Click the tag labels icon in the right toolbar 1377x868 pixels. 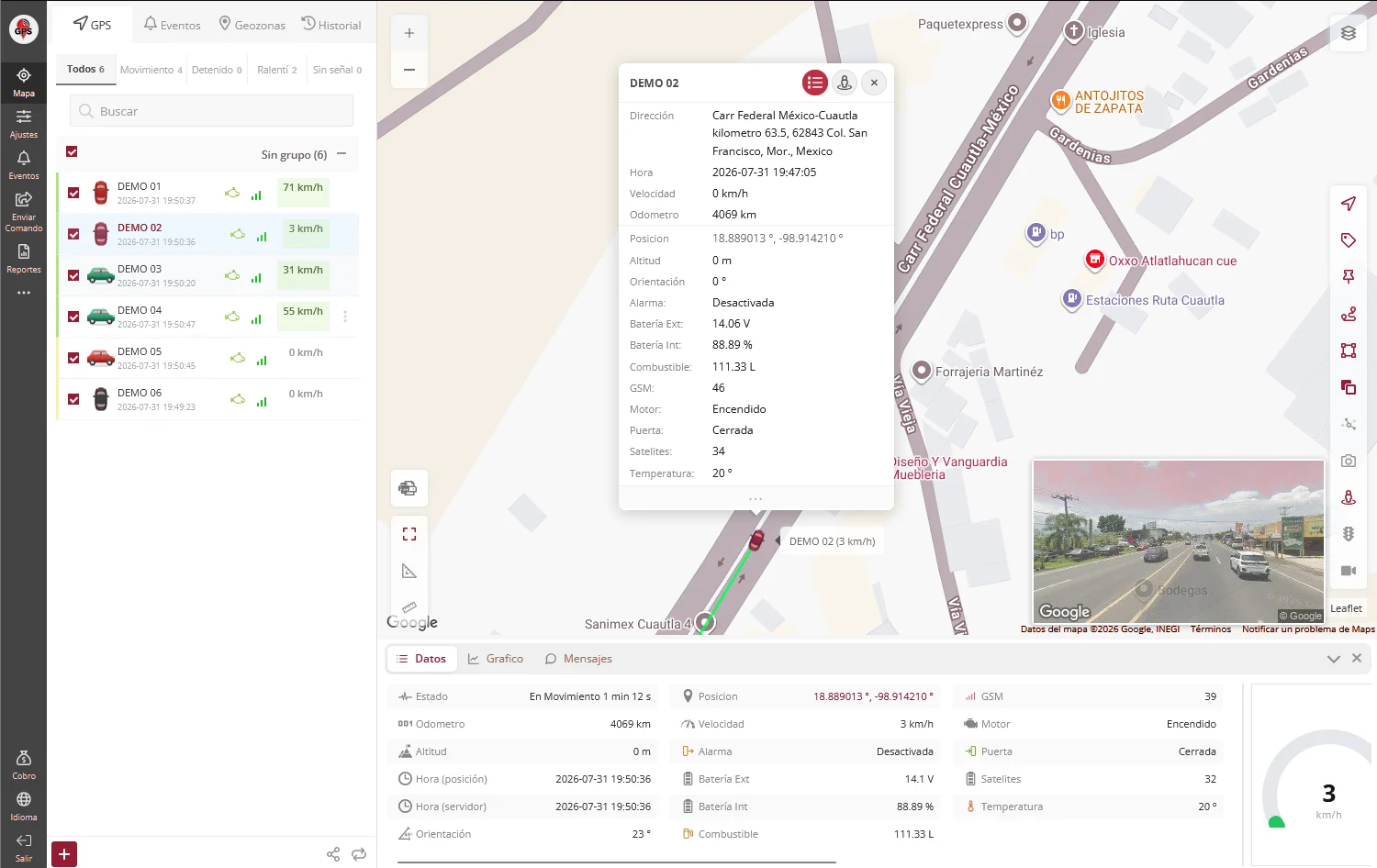click(1349, 240)
